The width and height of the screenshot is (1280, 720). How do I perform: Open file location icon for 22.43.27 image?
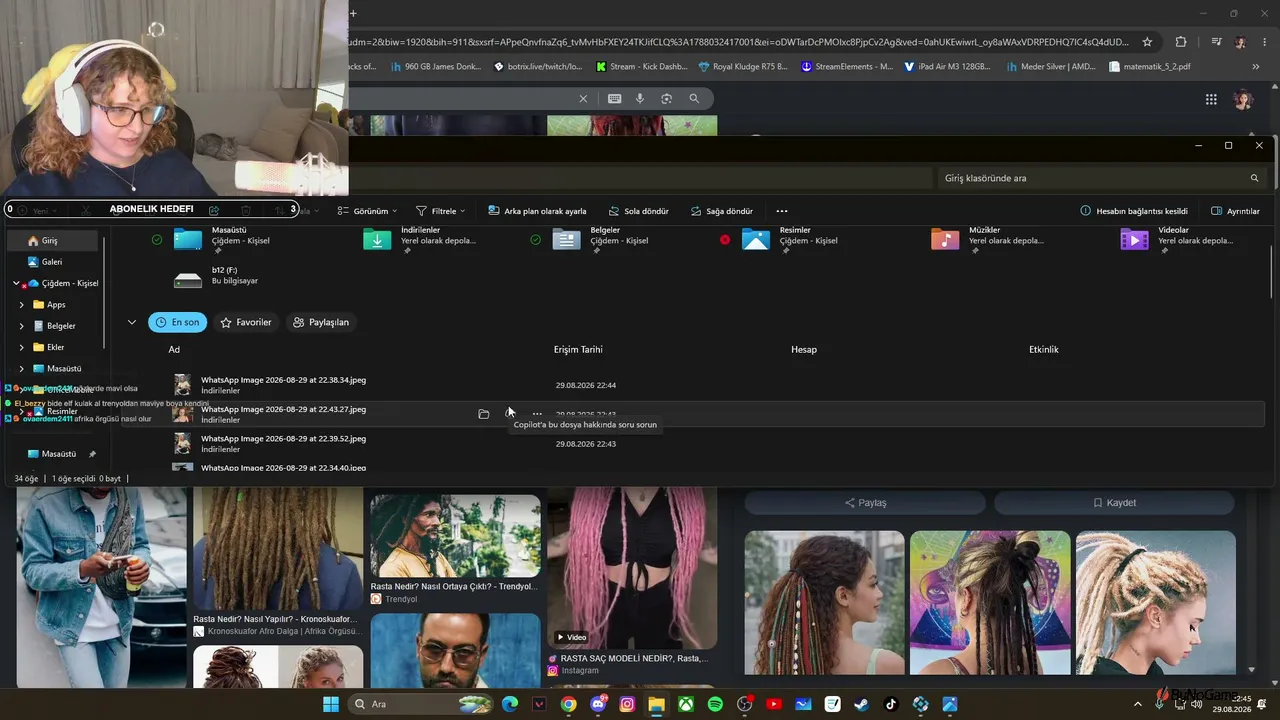point(484,414)
